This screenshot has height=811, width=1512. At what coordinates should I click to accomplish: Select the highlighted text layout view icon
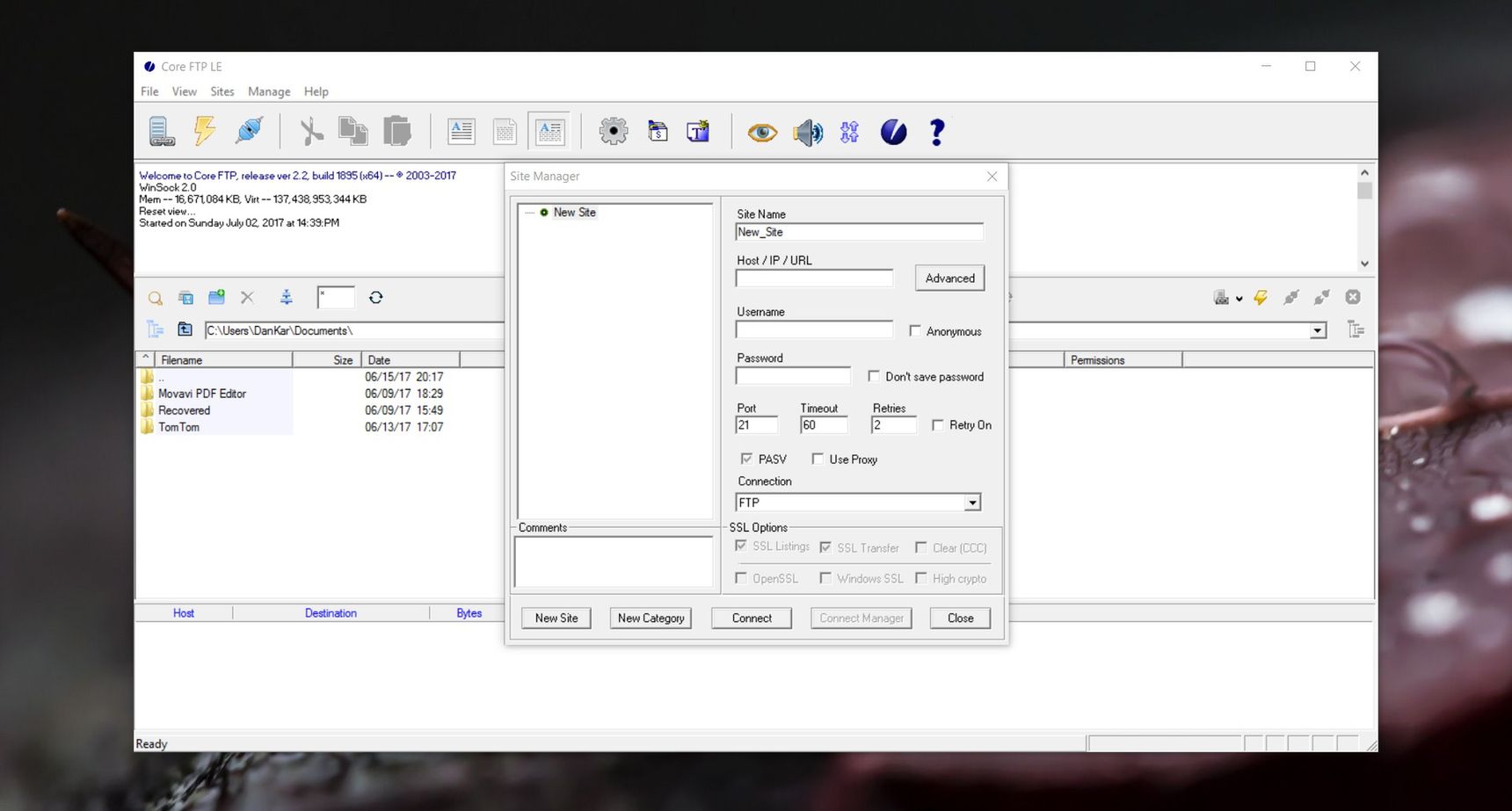(549, 131)
